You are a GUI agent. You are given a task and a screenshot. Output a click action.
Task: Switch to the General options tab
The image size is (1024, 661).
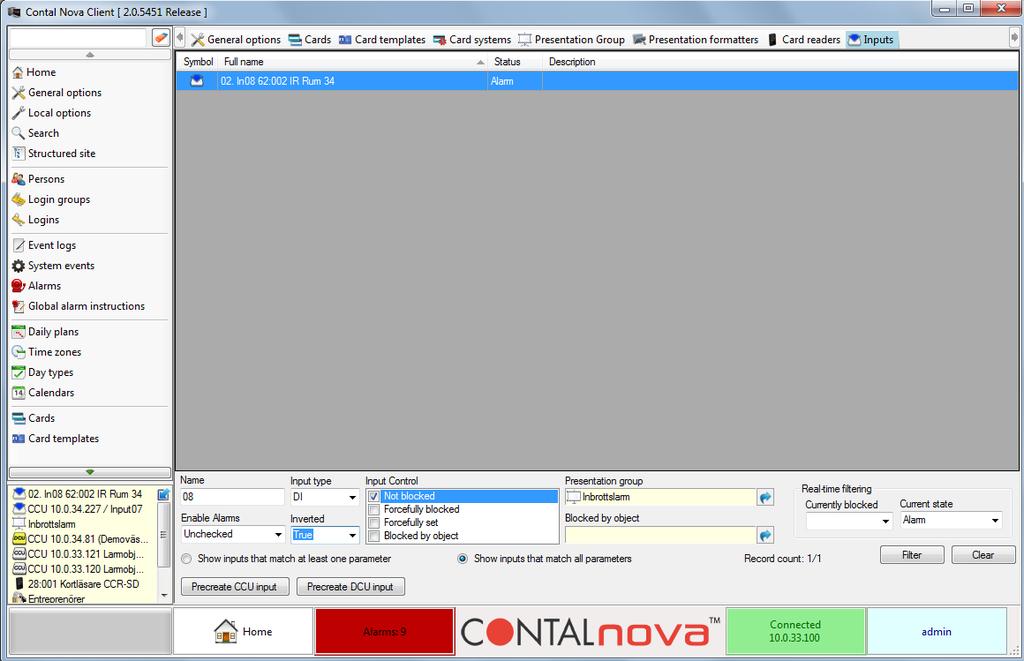click(236, 39)
